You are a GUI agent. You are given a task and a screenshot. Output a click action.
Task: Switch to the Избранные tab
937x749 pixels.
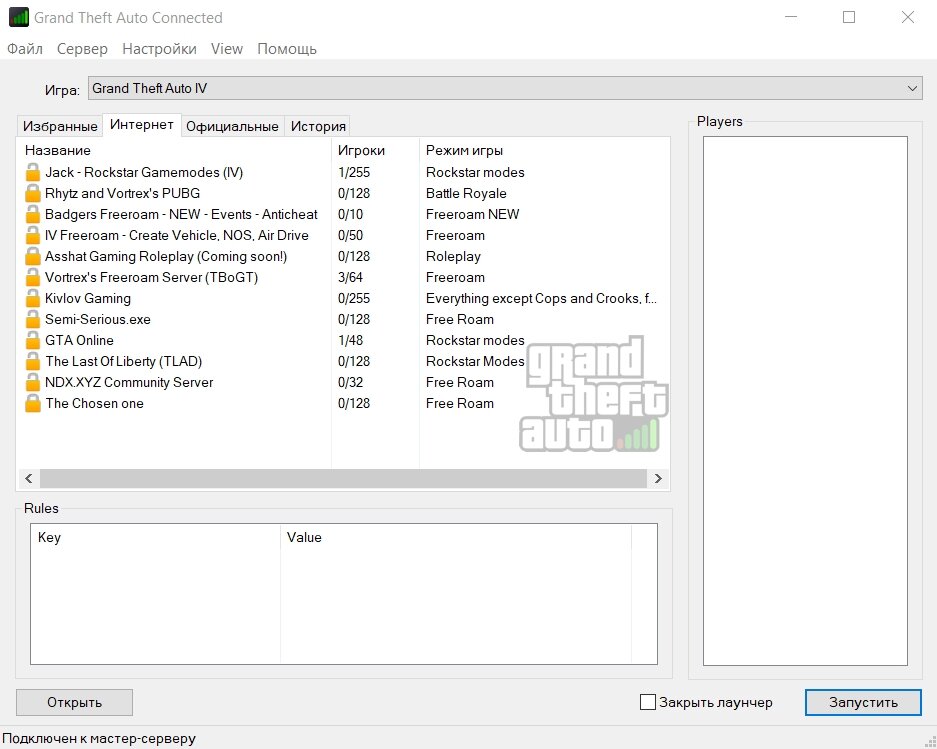(x=60, y=126)
